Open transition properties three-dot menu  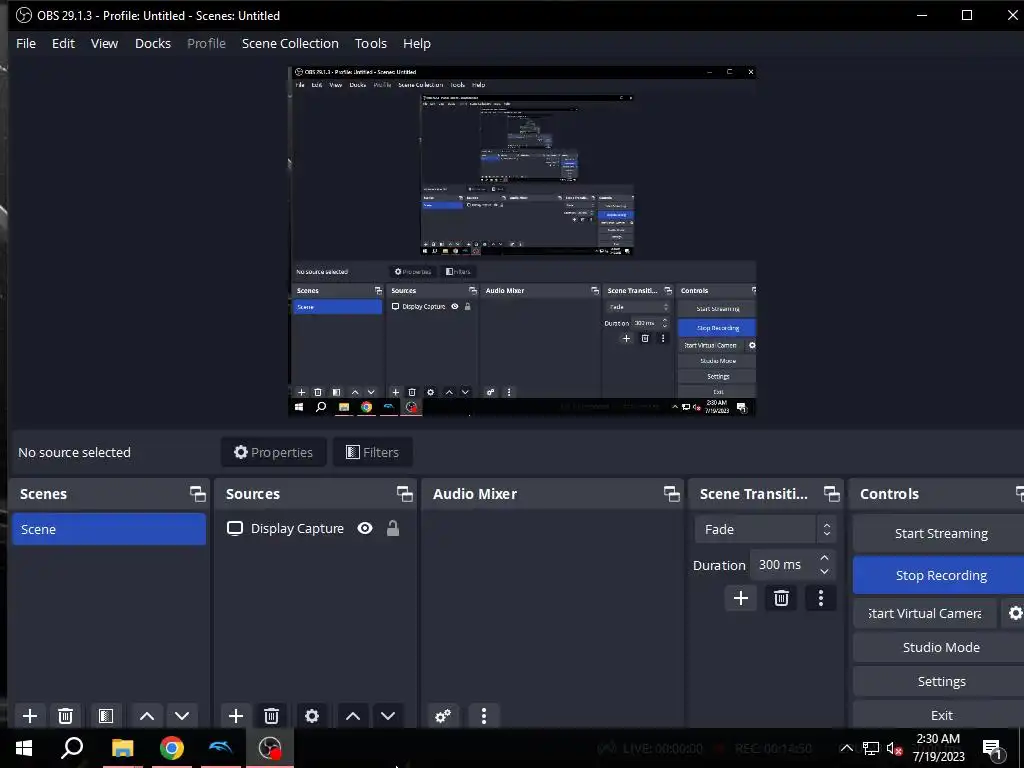coord(821,598)
